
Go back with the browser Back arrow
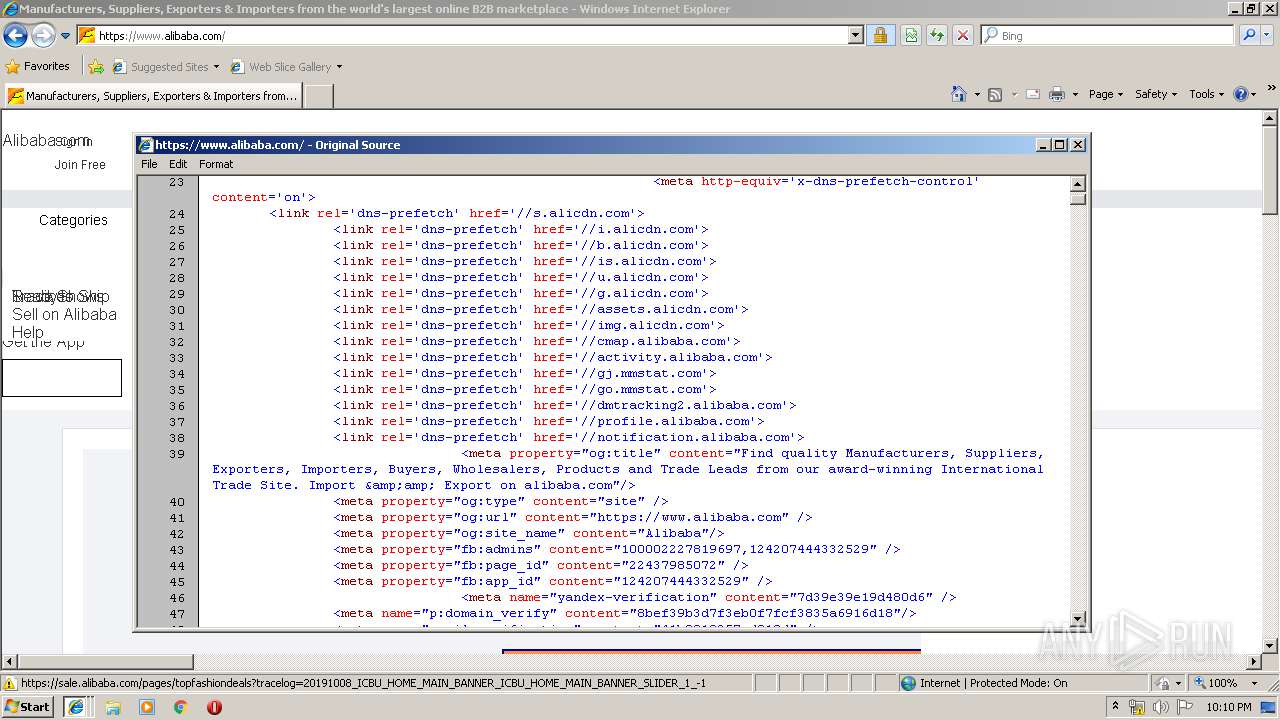[x=15, y=36]
